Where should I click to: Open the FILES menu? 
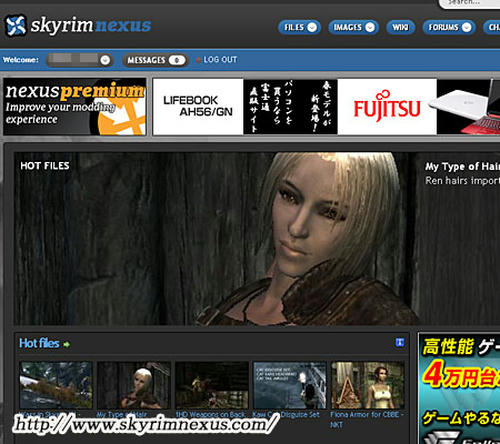click(x=299, y=27)
